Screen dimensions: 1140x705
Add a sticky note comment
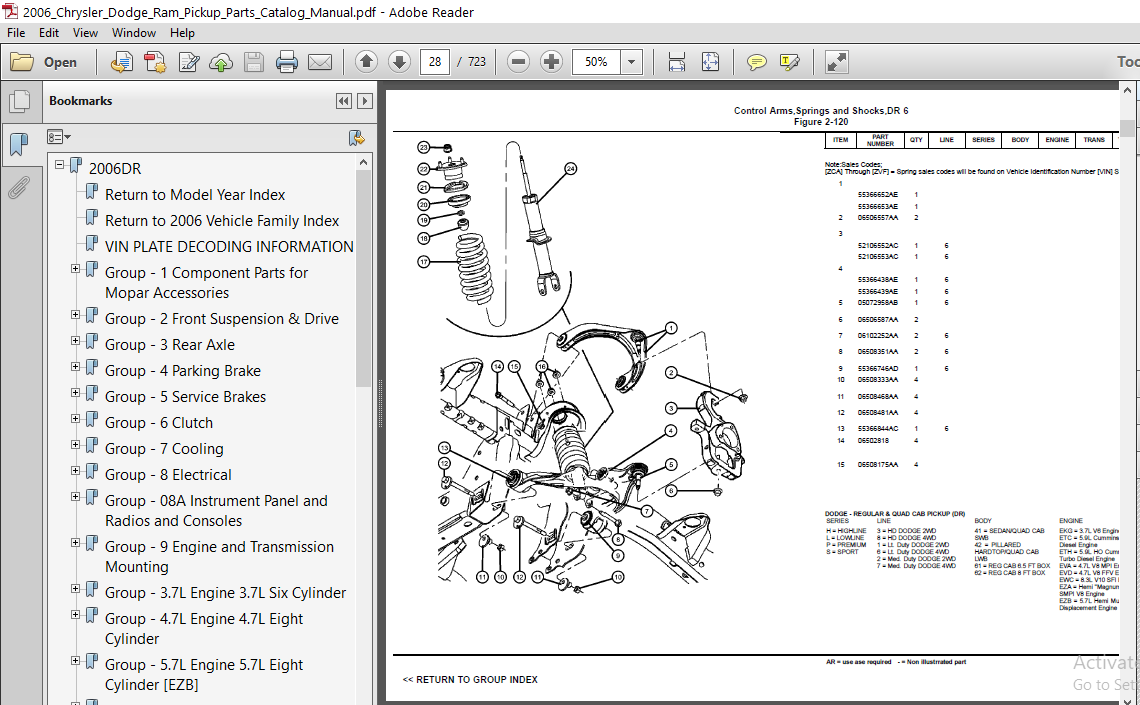point(757,62)
